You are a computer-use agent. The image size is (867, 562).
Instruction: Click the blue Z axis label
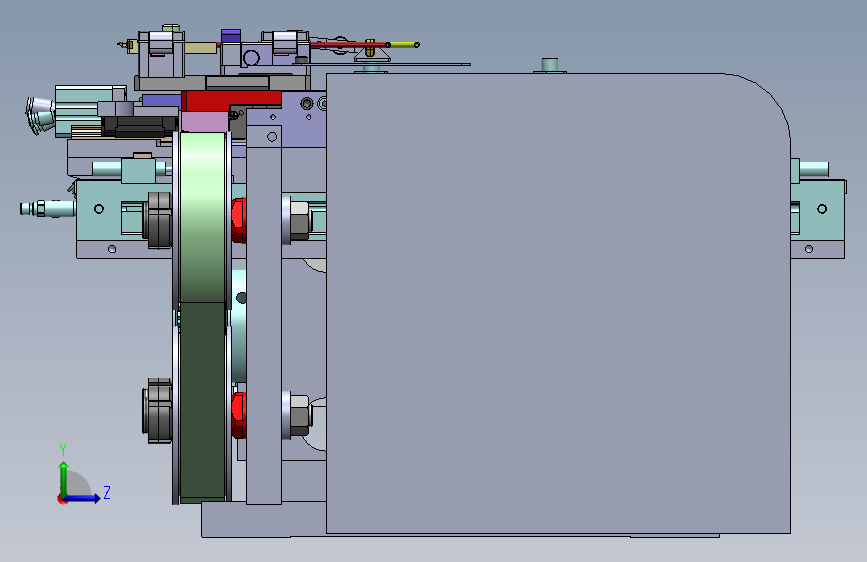[107, 492]
